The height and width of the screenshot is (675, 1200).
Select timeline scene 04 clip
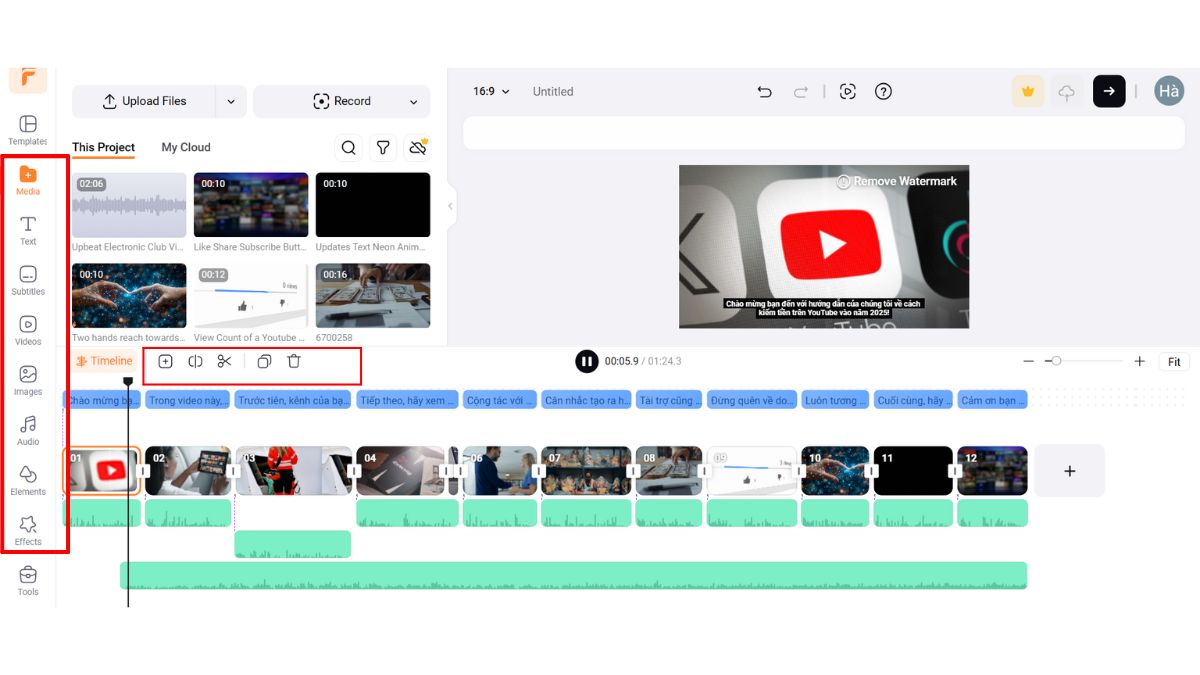400,471
